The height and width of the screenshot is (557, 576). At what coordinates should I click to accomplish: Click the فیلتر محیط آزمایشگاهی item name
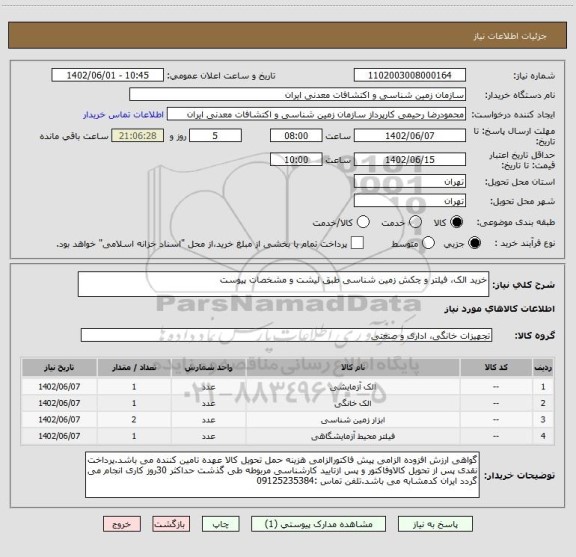(x=353, y=436)
